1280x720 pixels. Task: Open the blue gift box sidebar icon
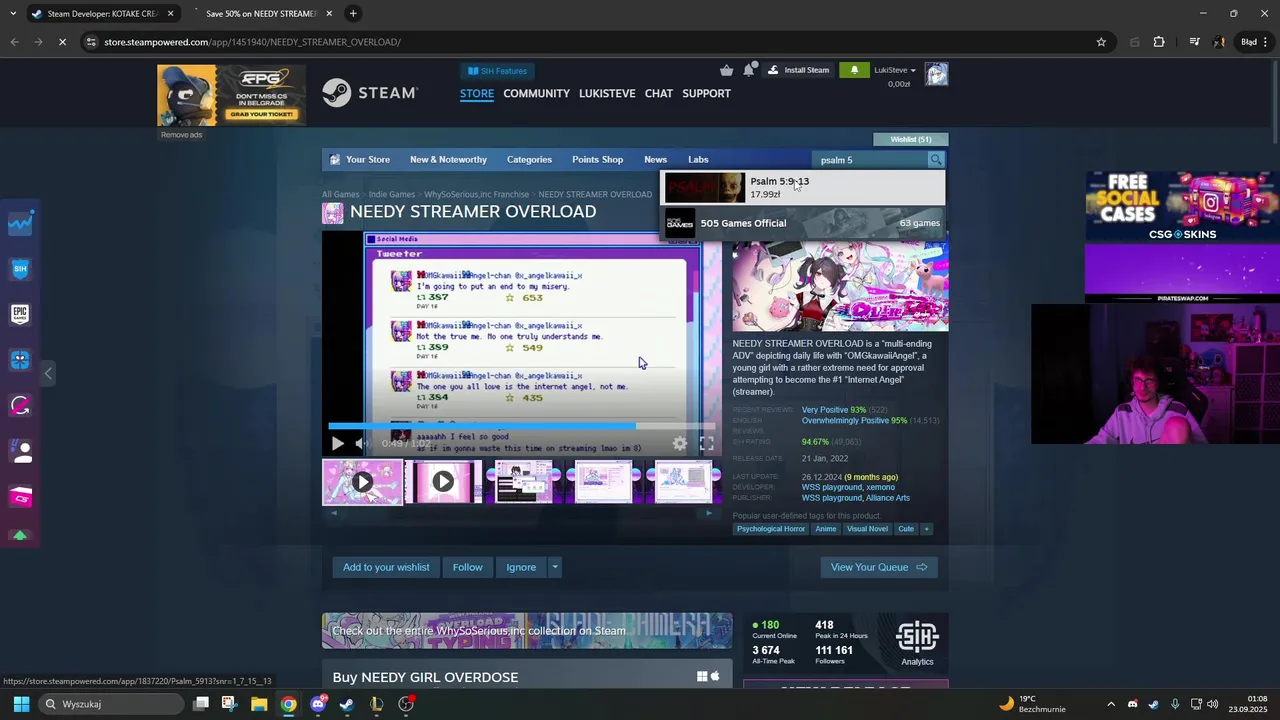20,360
